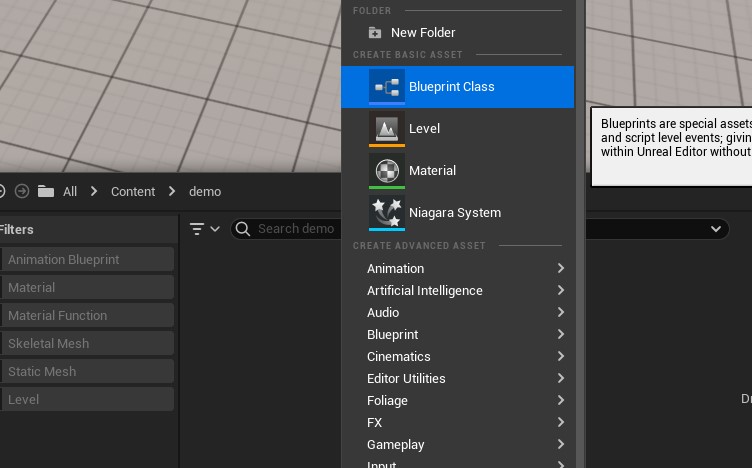
Task: Go to demo folder breadcrumb
Action: pos(205,192)
